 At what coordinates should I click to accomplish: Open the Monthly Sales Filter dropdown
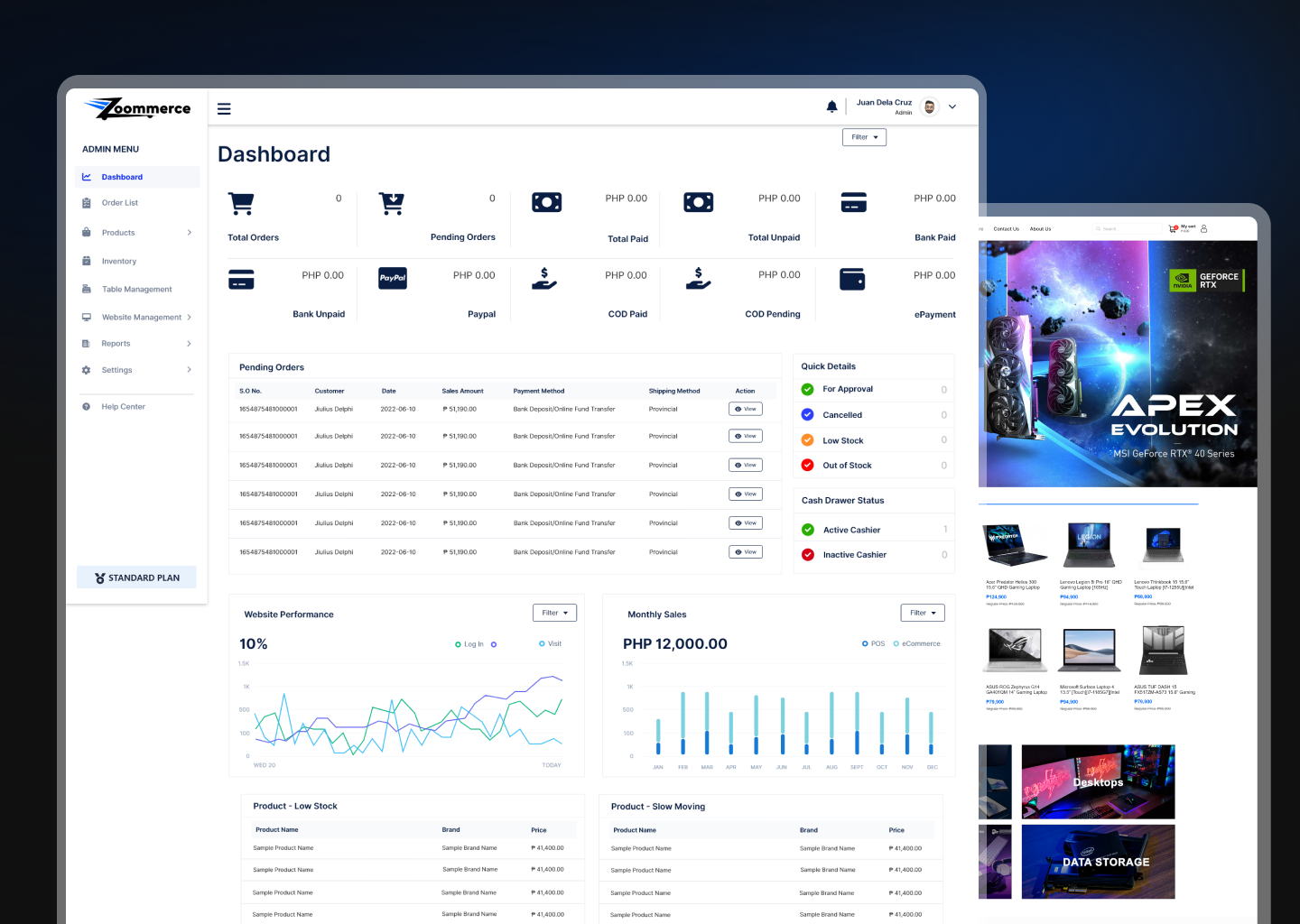(923, 613)
